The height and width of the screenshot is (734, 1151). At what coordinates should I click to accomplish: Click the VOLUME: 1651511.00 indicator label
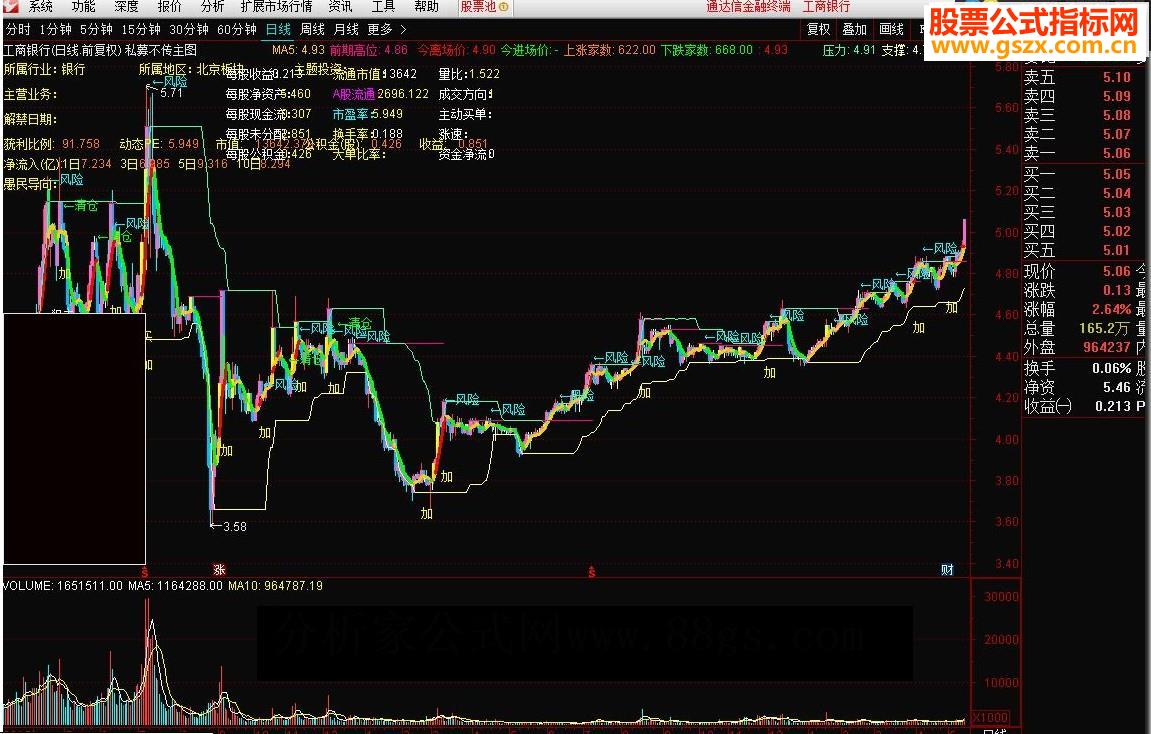62,586
